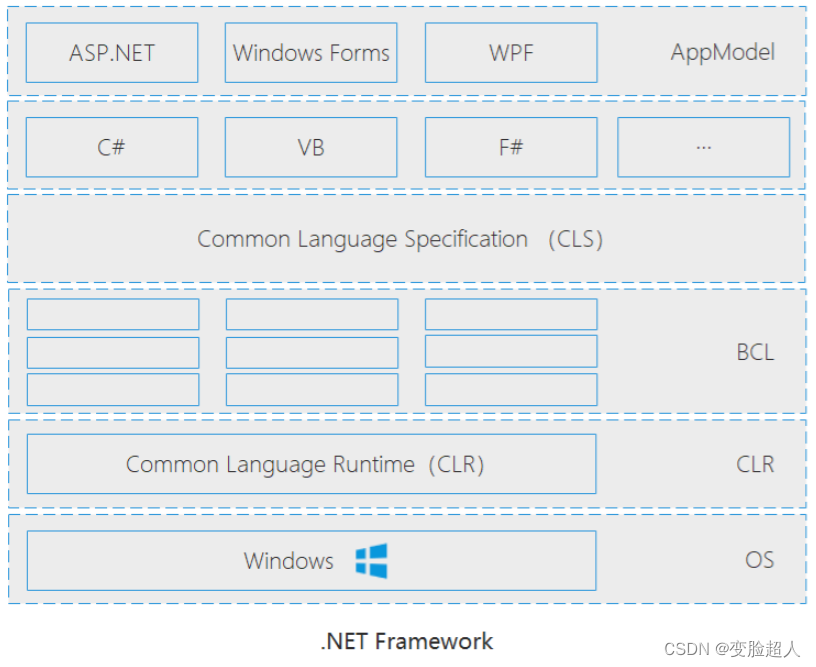
Task: Select the top-left empty box in BCL layer
Action: [112, 314]
